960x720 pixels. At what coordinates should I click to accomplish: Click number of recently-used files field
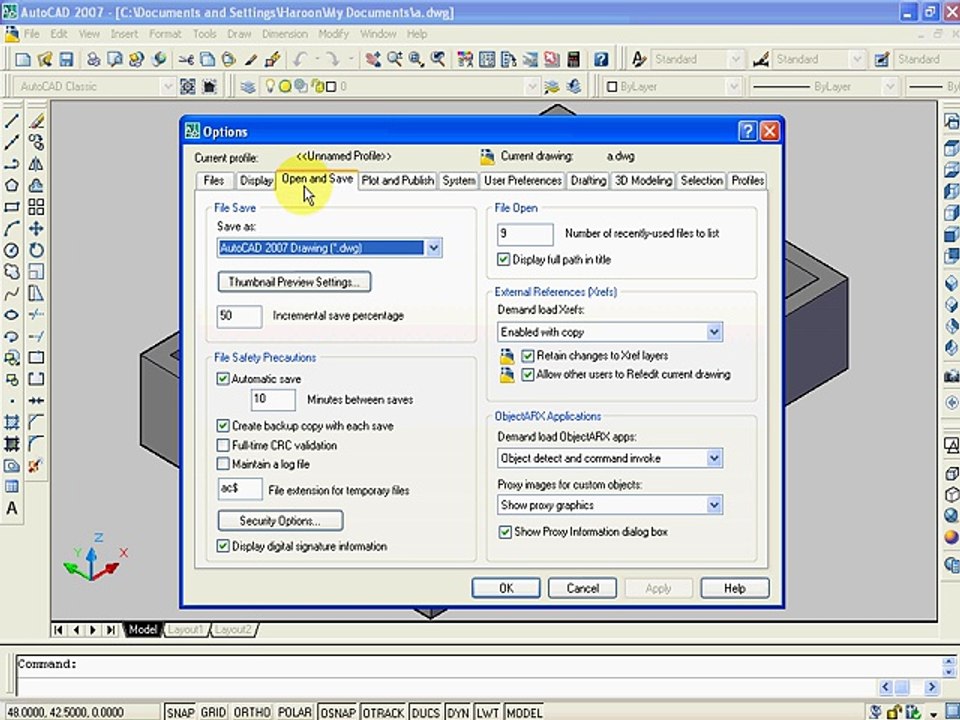tap(525, 234)
